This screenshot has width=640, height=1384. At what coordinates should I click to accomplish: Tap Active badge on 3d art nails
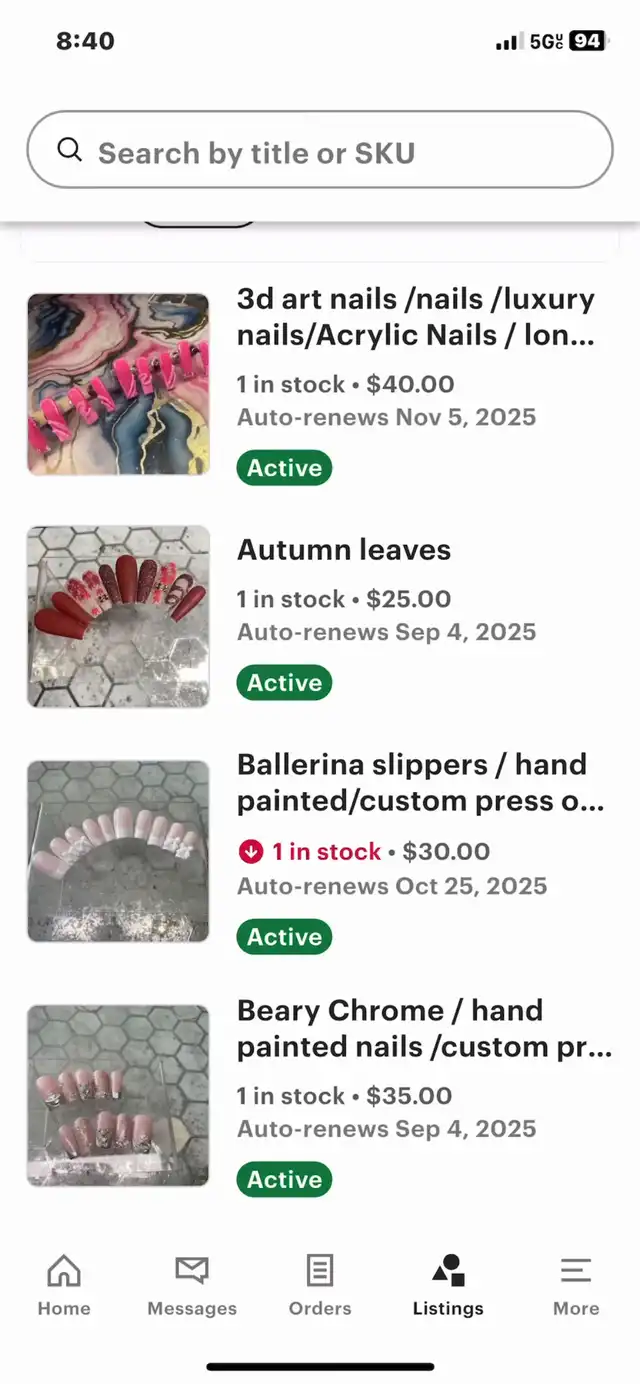tap(284, 468)
